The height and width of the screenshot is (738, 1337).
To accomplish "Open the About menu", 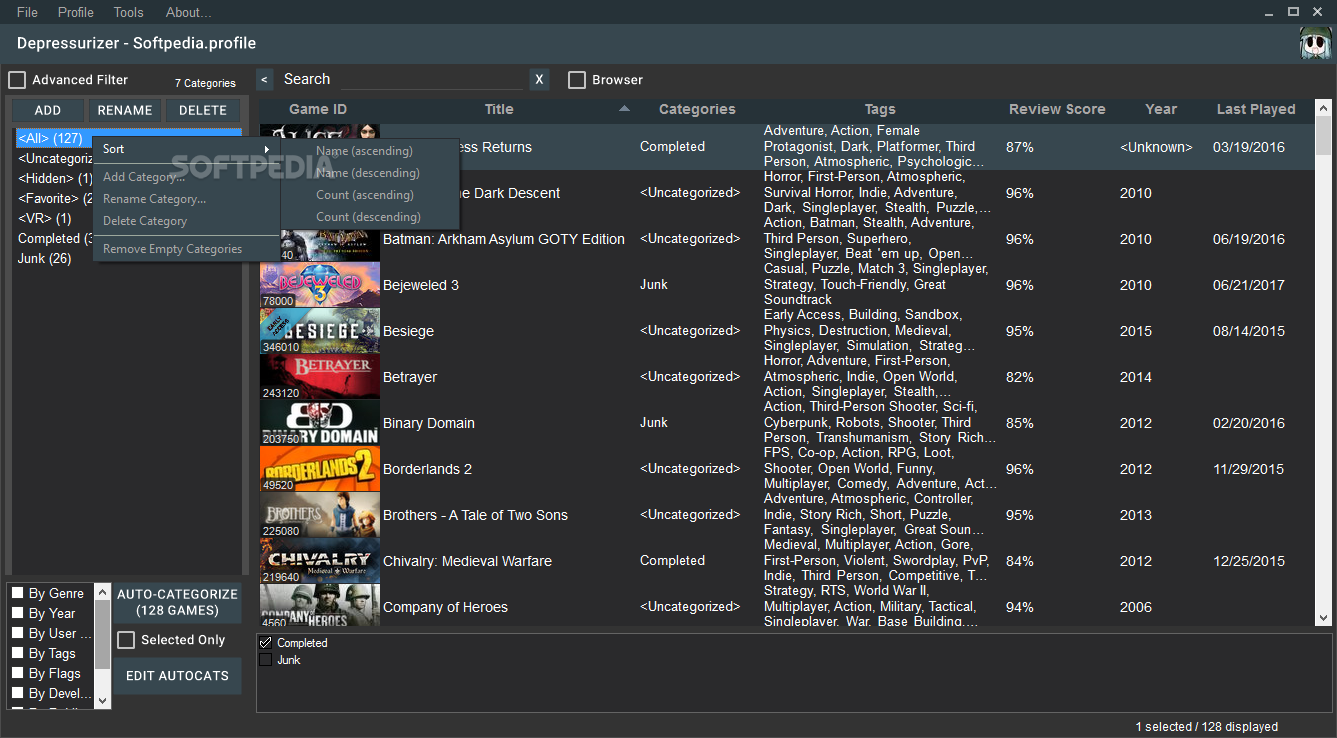I will [x=188, y=12].
